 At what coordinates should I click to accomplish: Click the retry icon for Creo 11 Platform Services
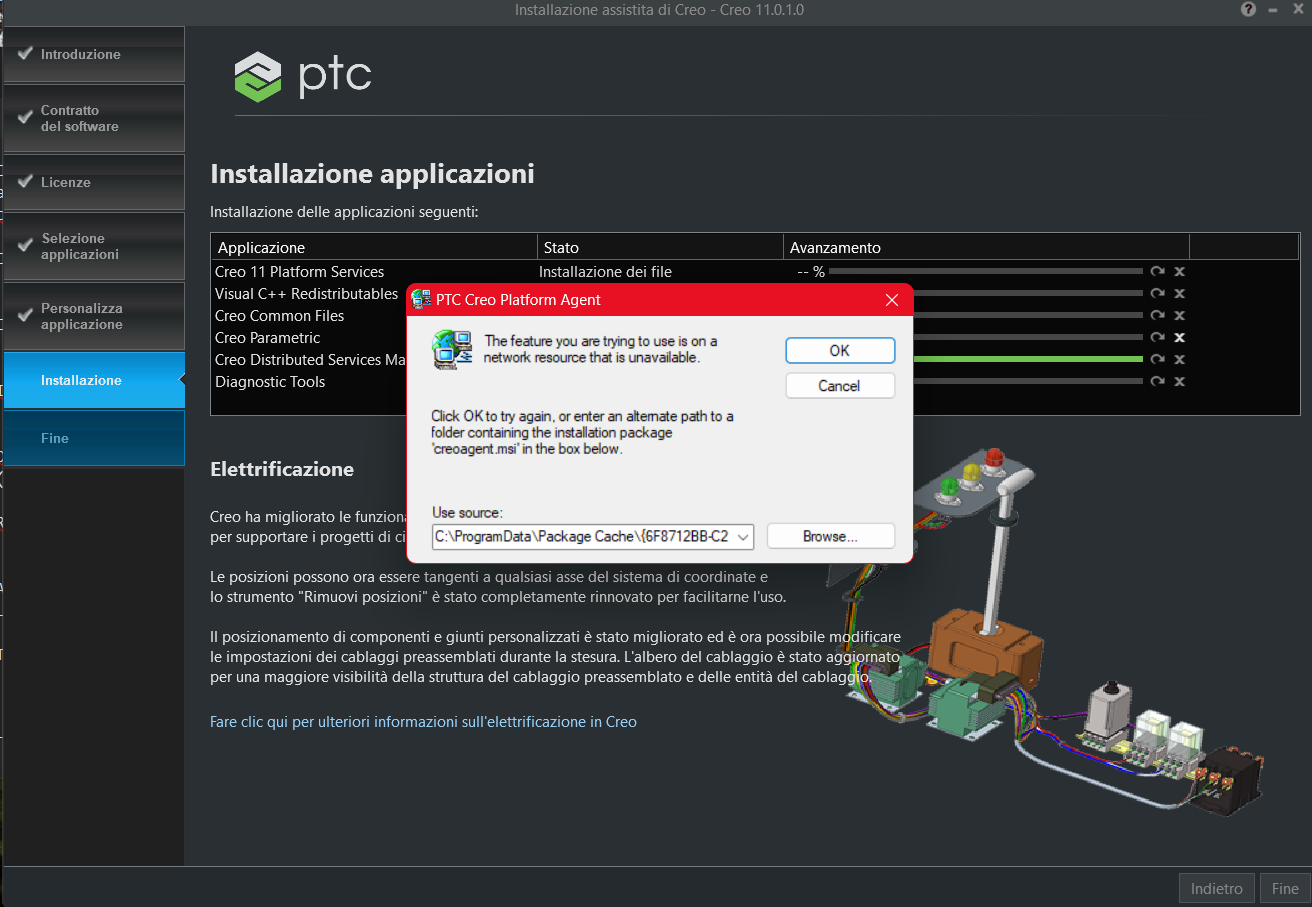(x=1158, y=271)
